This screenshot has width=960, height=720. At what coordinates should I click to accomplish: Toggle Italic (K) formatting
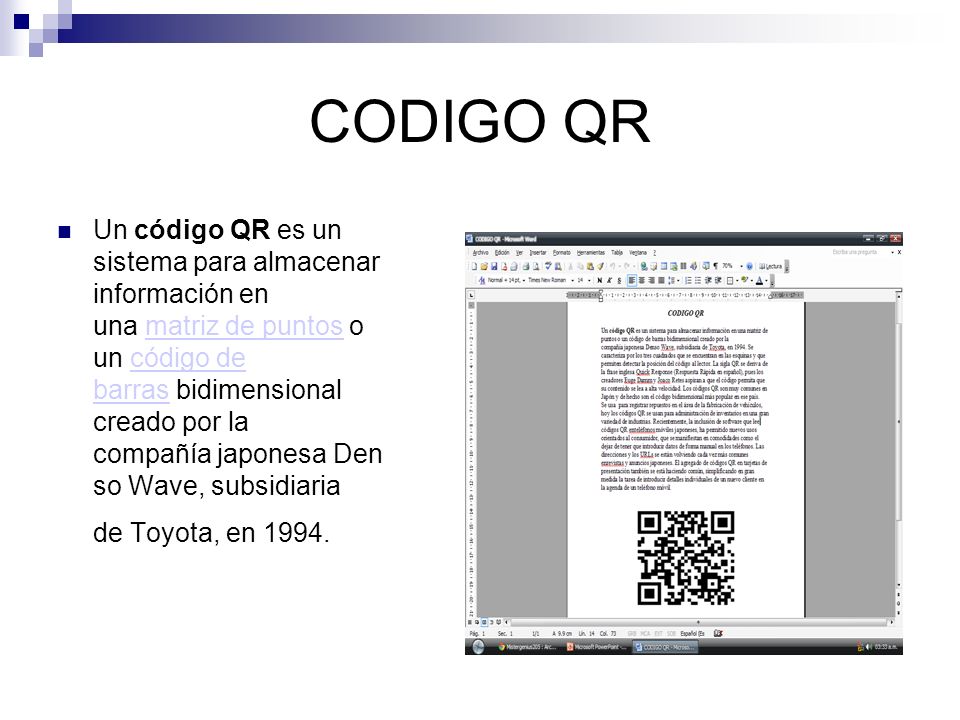(x=609, y=280)
